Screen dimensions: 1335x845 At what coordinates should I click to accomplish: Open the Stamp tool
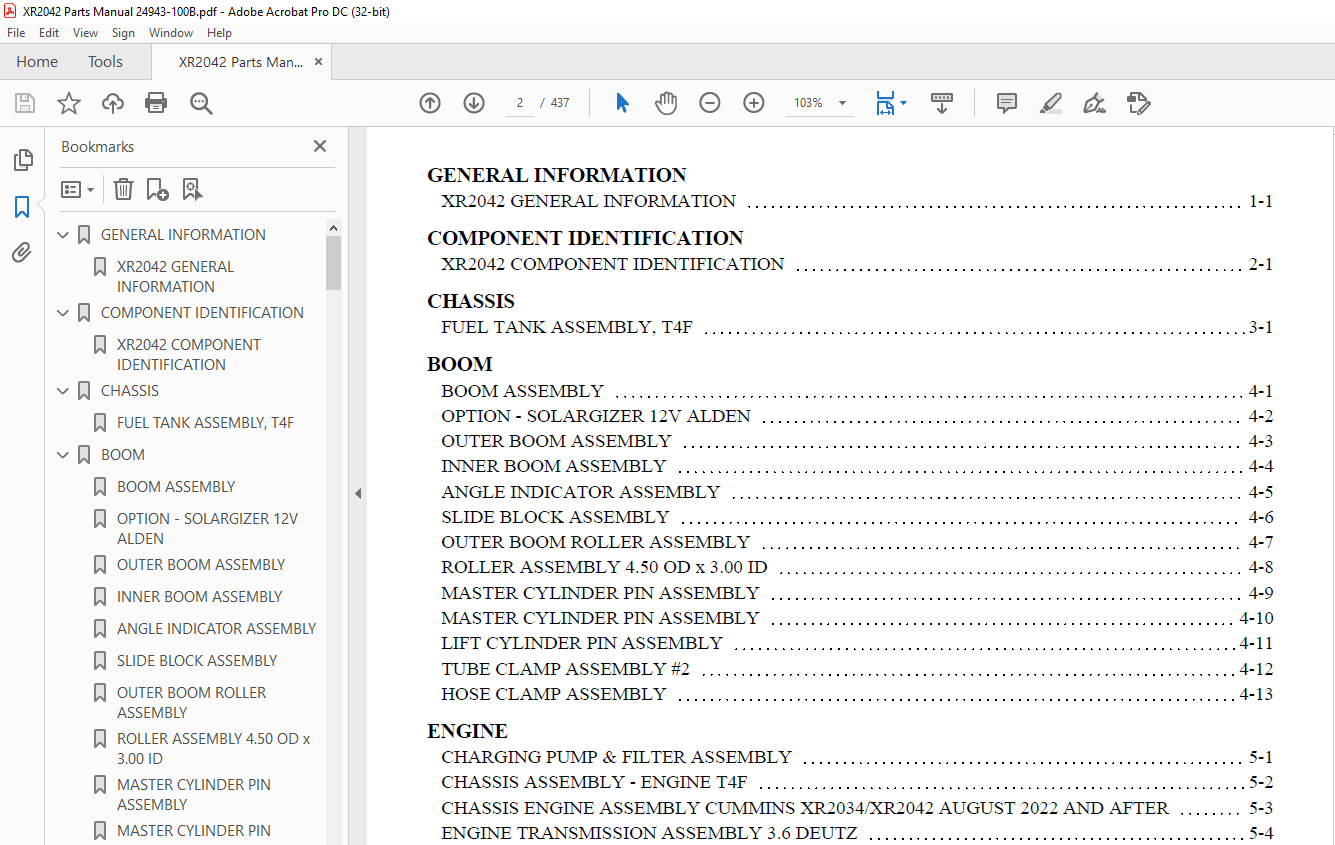1138,103
